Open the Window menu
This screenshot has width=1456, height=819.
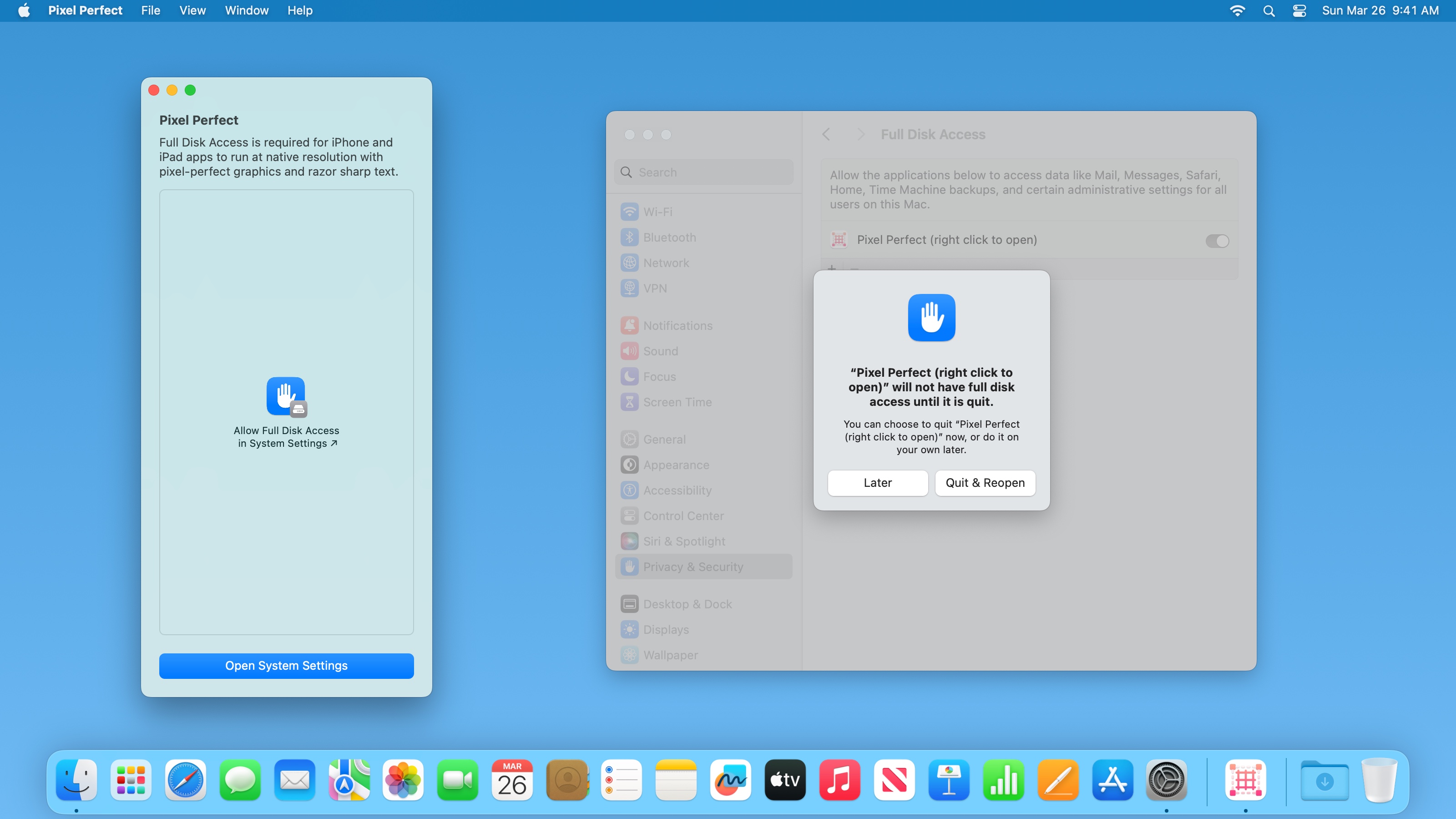click(x=247, y=11)
